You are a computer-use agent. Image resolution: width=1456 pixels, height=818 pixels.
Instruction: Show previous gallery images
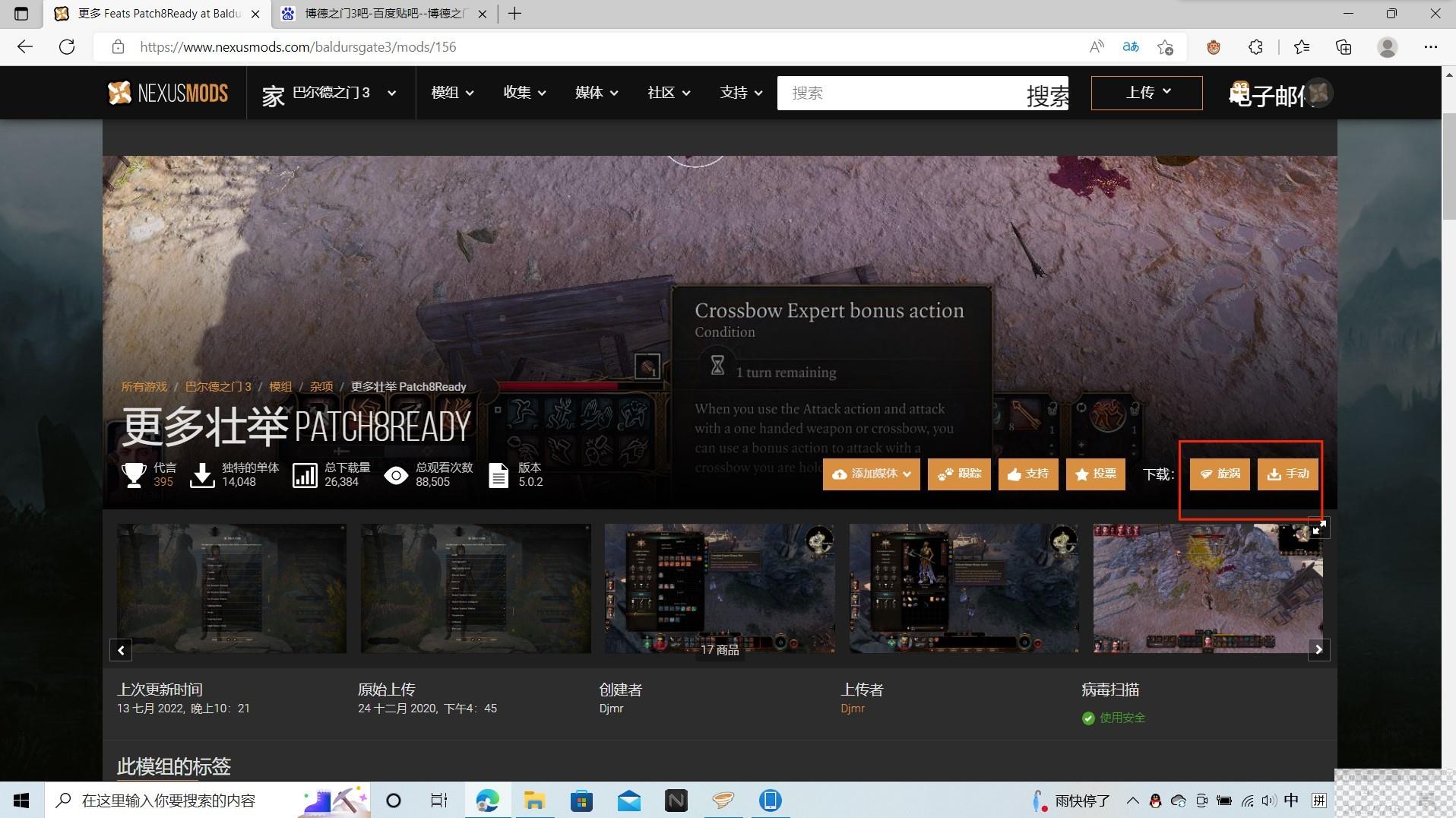[121, 650]
